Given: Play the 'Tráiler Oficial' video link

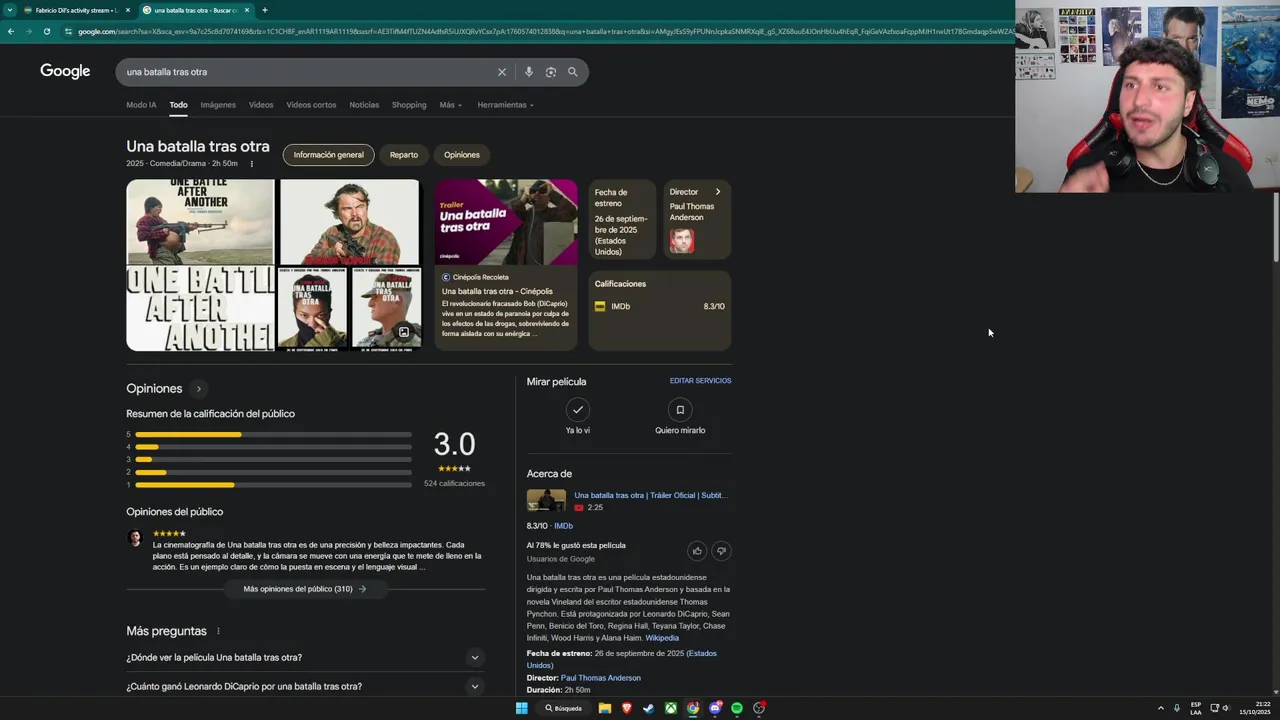Looking at the screenshot, I should pos(650,495).
